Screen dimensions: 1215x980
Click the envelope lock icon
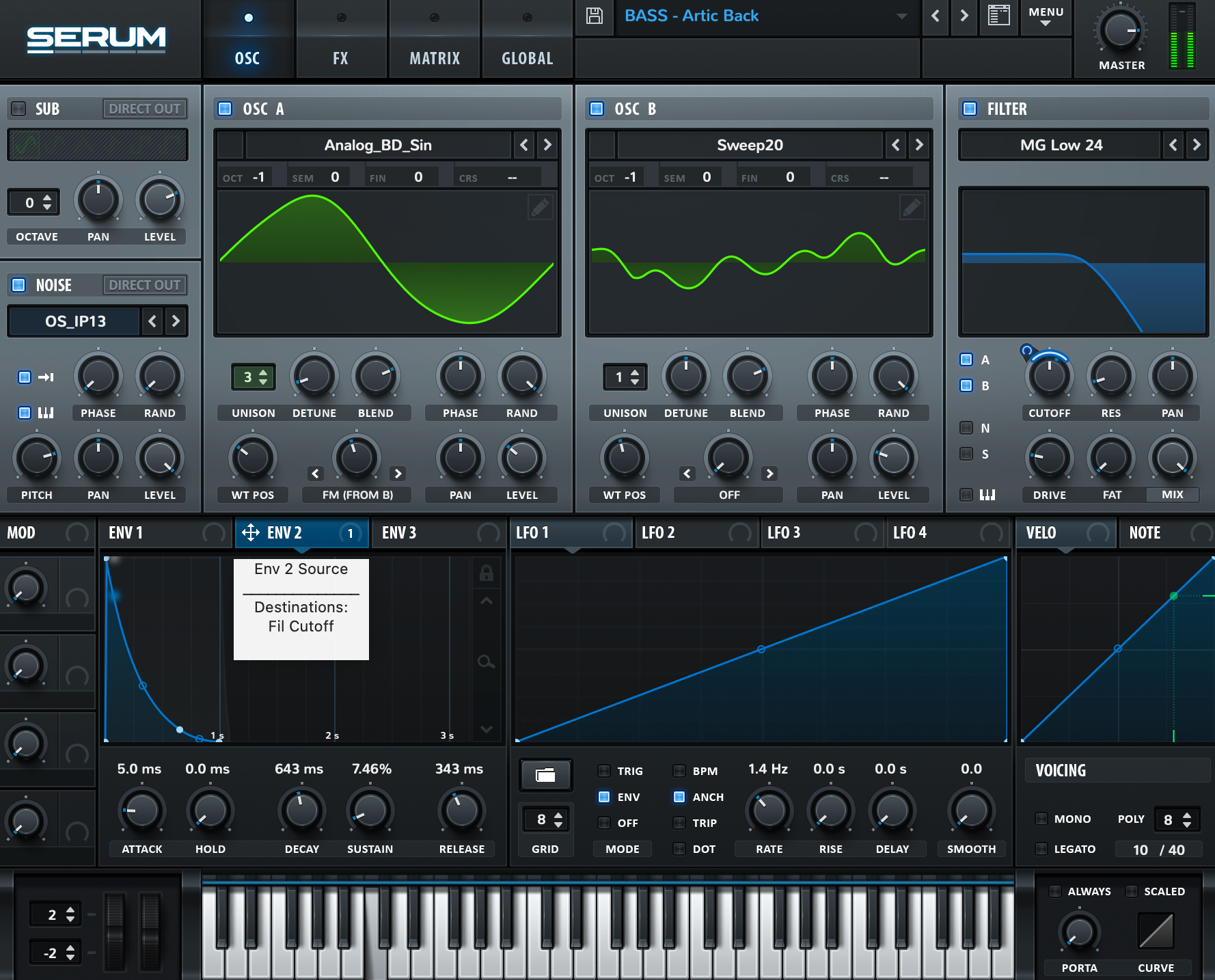tap(487, 573)
